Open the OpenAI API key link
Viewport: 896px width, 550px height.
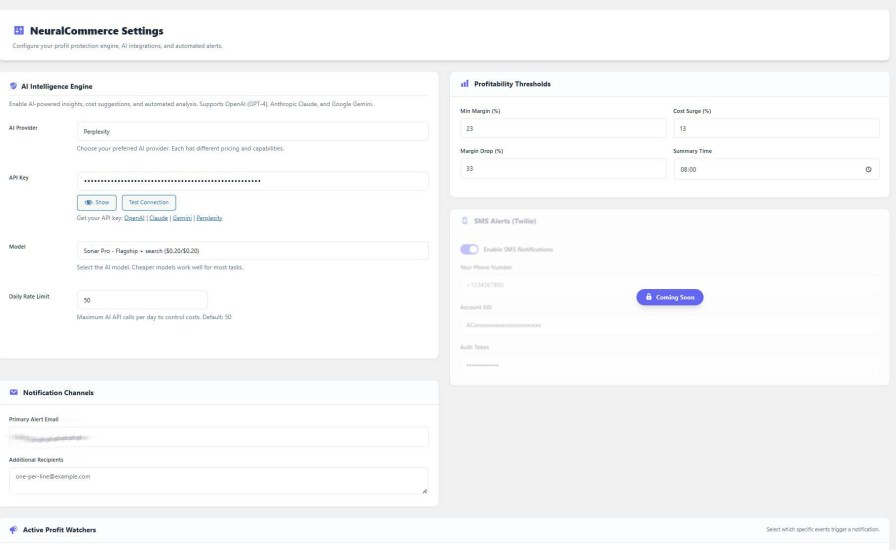tap(134, 218)
